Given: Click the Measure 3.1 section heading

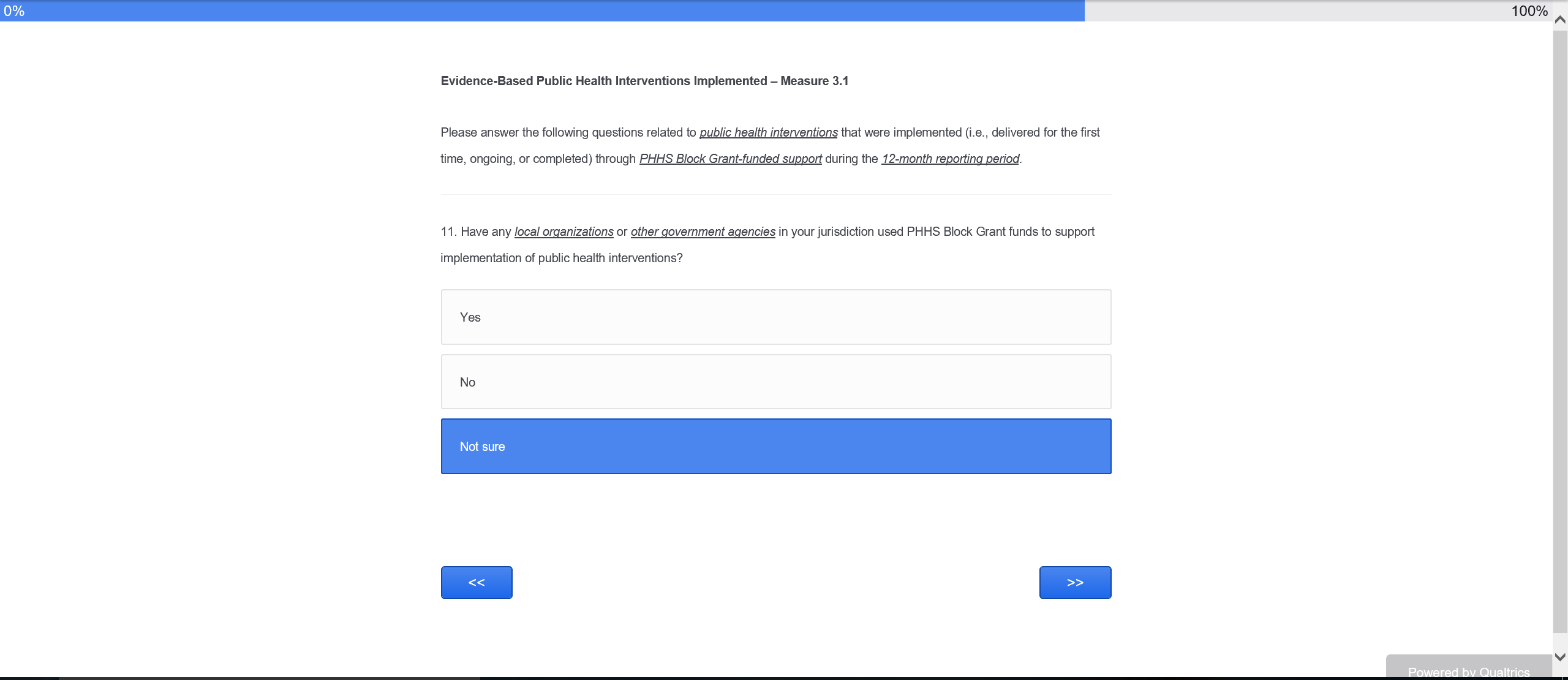Looking at the screenshot, I should 644,81.
